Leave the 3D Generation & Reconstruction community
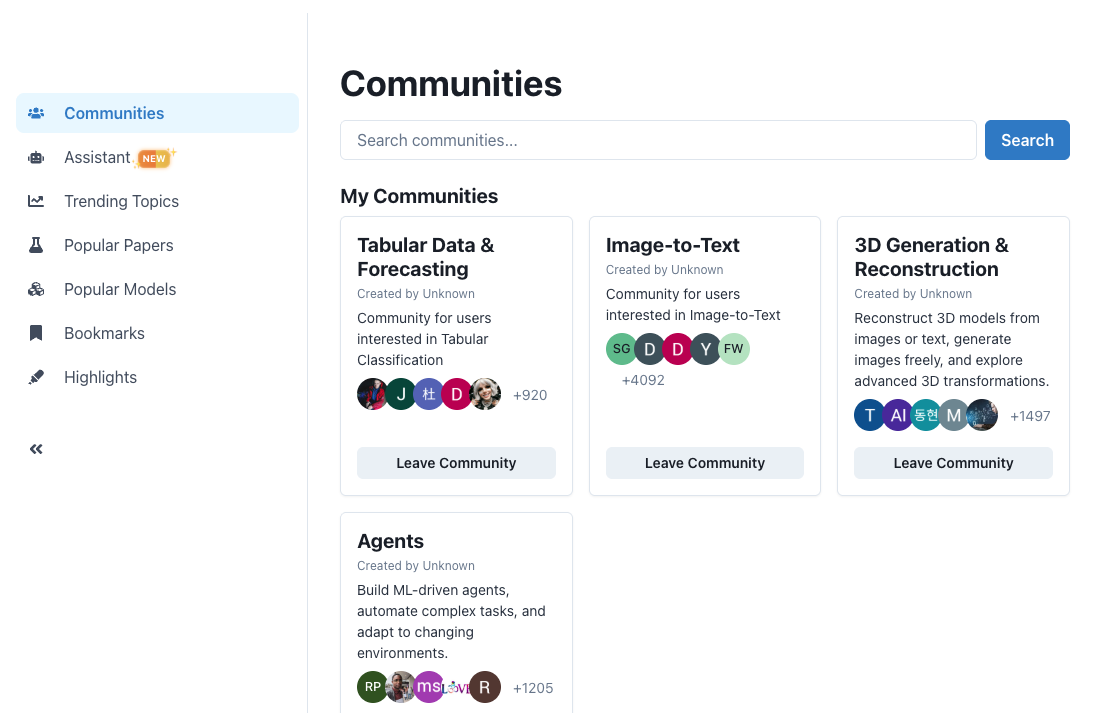Screen dimensions: 1117x713 click(x=952, y=462)
